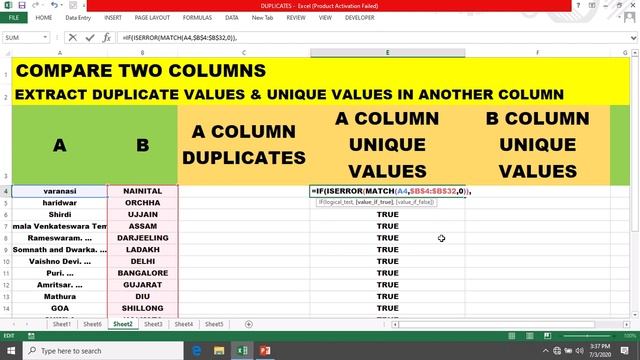Click cell containing 'DARJEELING'

pyautogui.click(x=142, y=238)
